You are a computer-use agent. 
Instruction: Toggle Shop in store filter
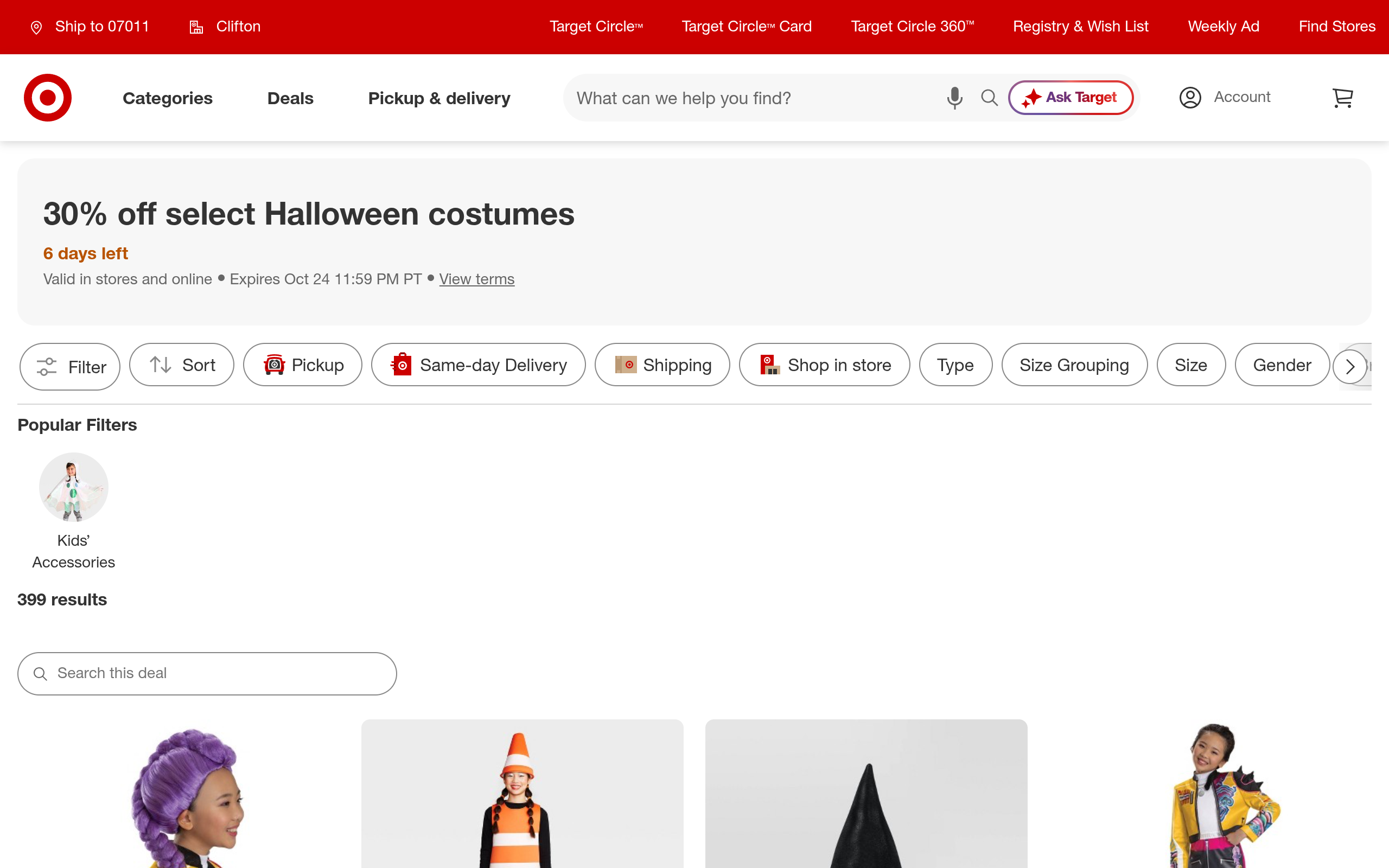824,365
